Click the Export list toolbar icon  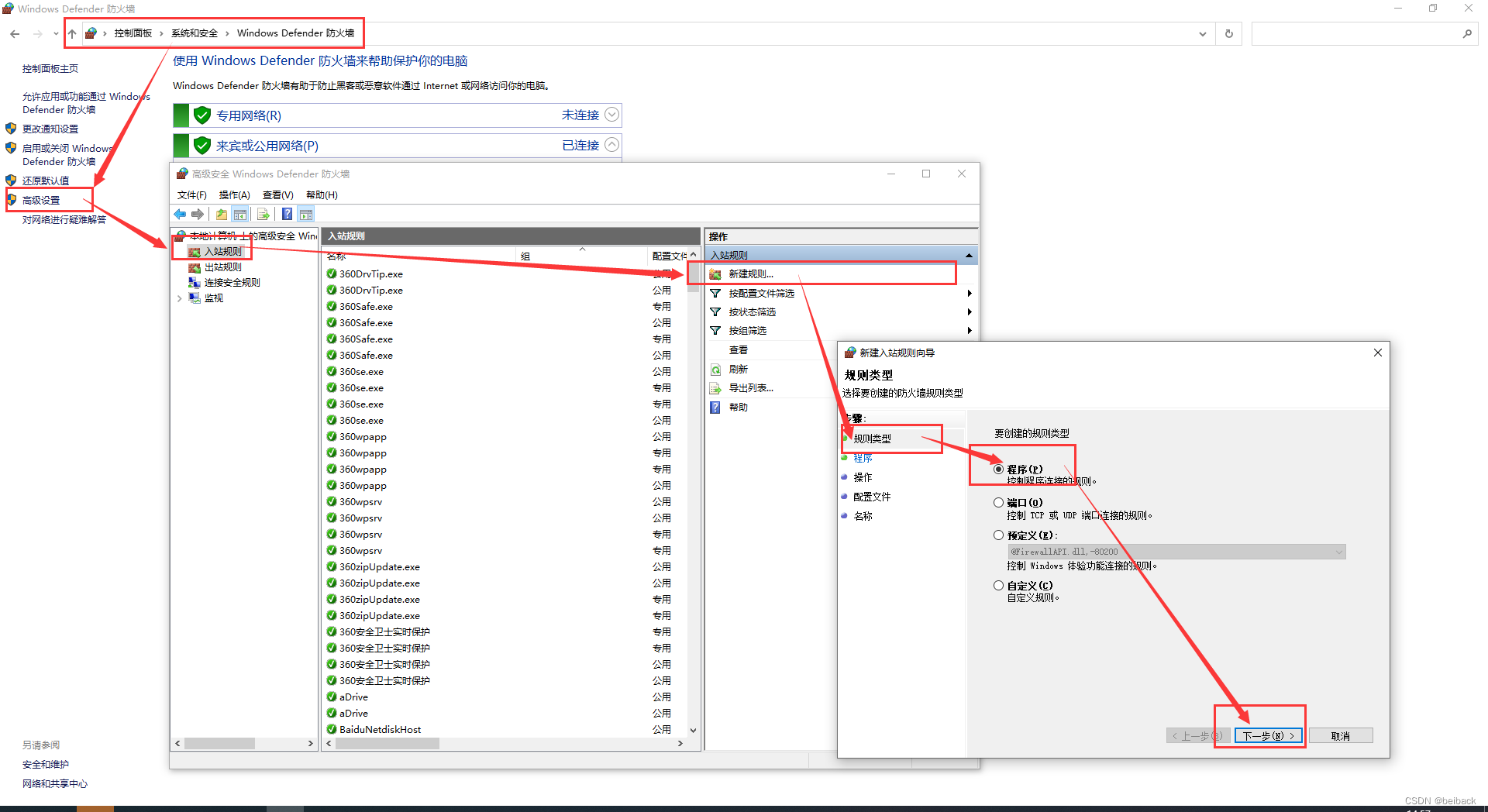pyautogui.click(x=263, y=215)
